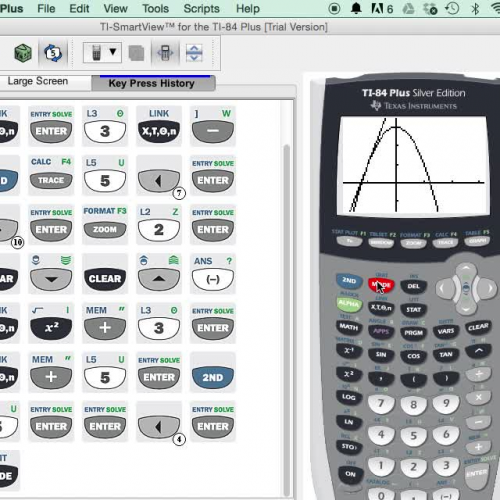Click the calculator with side arrows icon
The height and width of the screenshot is (500, 500).
[x=165, y=53]
